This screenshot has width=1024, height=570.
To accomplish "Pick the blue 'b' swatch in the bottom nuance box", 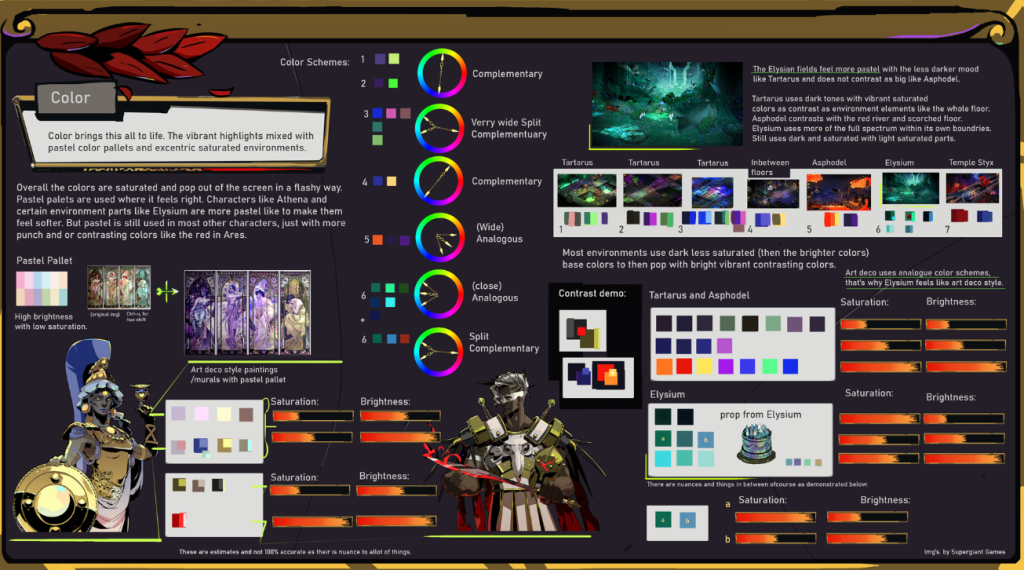I will coord(687,520).
